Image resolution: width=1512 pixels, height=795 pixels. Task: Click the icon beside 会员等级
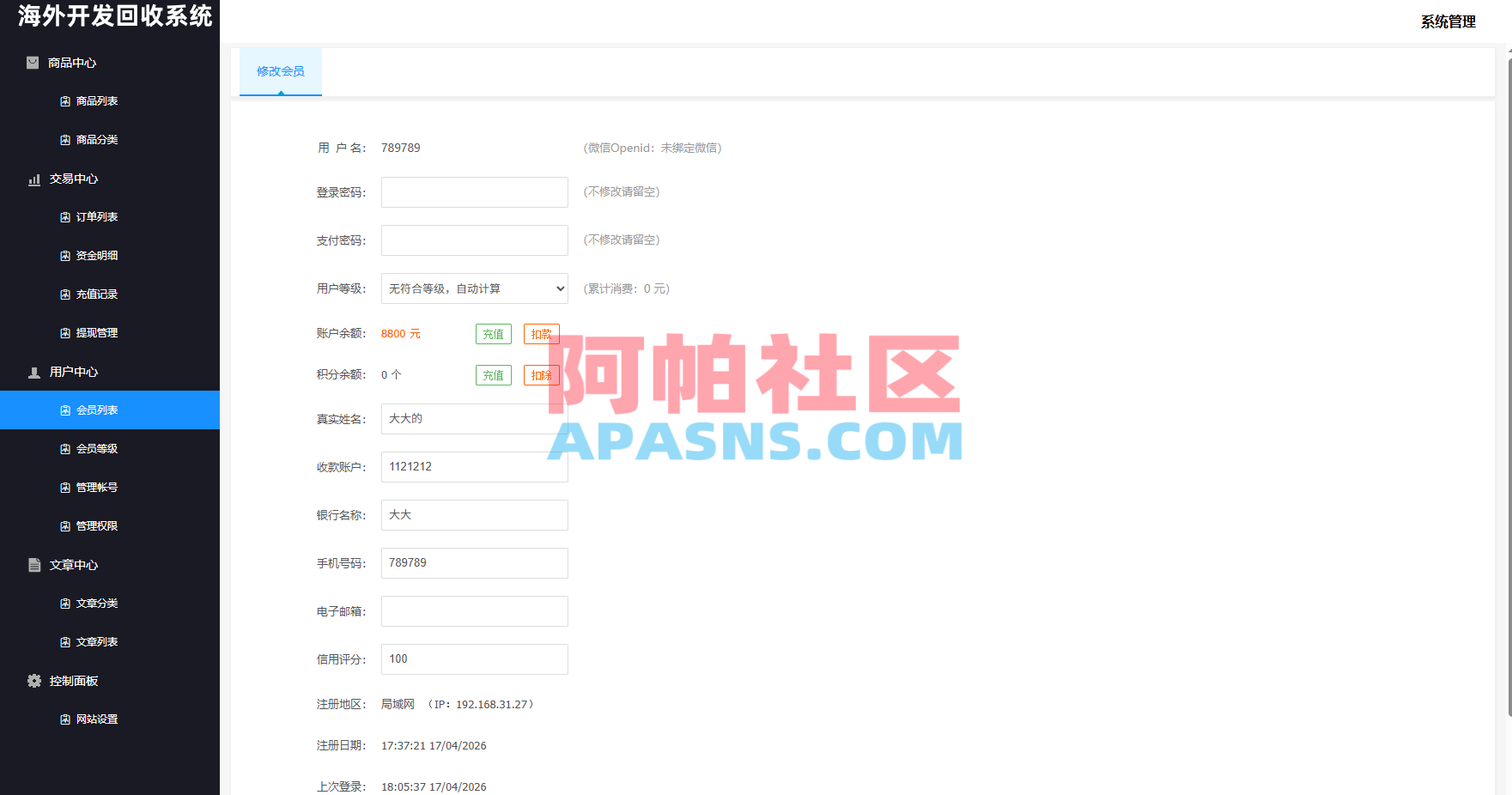pyautogui.click(x=65, y=449)
